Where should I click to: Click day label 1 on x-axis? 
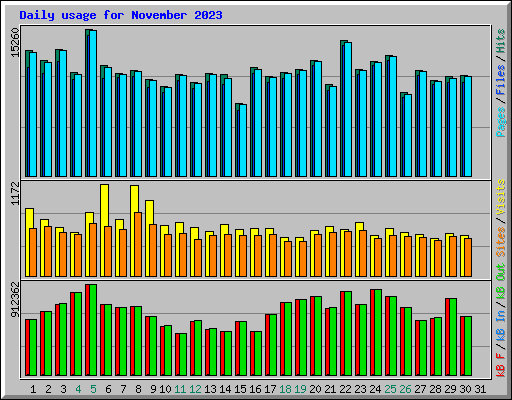tap(33, 389)
